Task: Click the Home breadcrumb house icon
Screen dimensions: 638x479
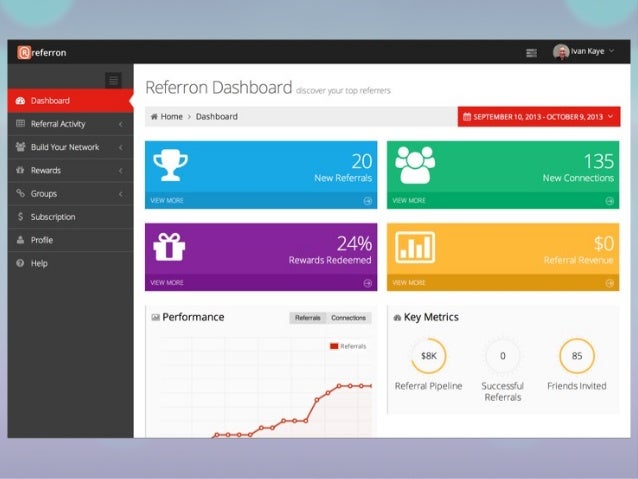Action: pos(154,116)
